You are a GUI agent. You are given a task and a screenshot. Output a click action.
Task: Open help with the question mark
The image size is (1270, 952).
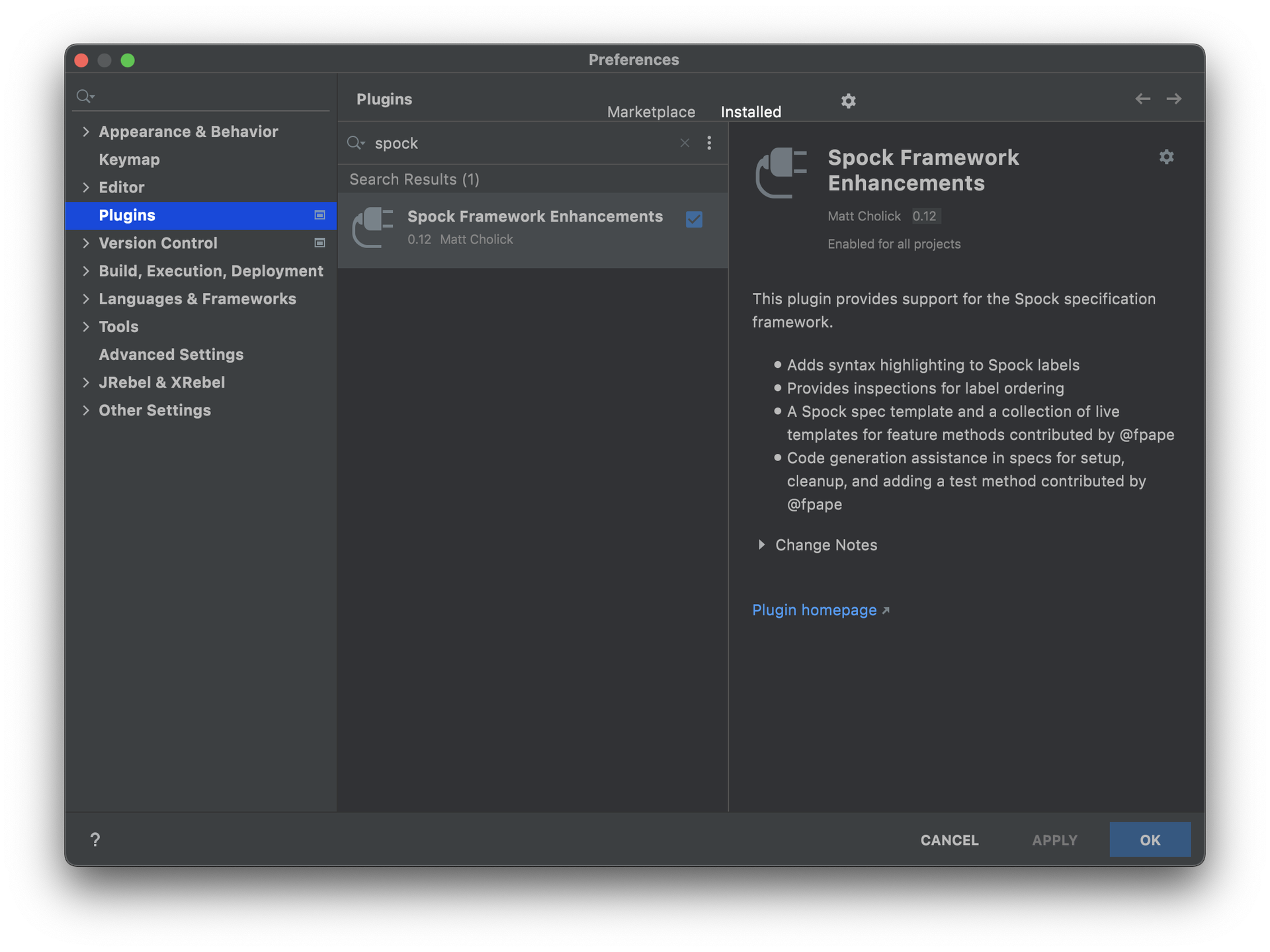95,840
